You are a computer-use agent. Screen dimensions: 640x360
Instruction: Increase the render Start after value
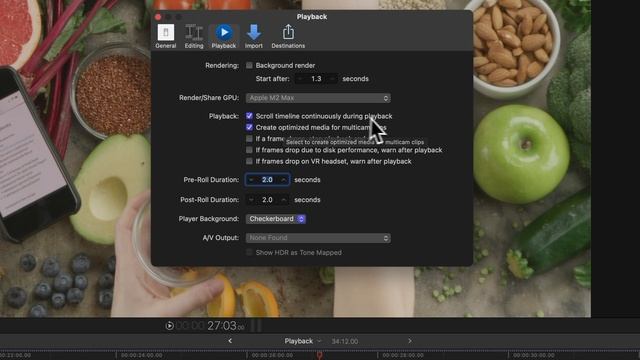tap(333, 79)
